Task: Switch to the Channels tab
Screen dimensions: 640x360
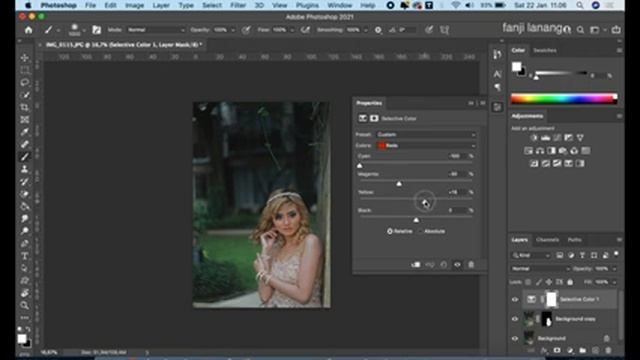Action: [547, 240]
